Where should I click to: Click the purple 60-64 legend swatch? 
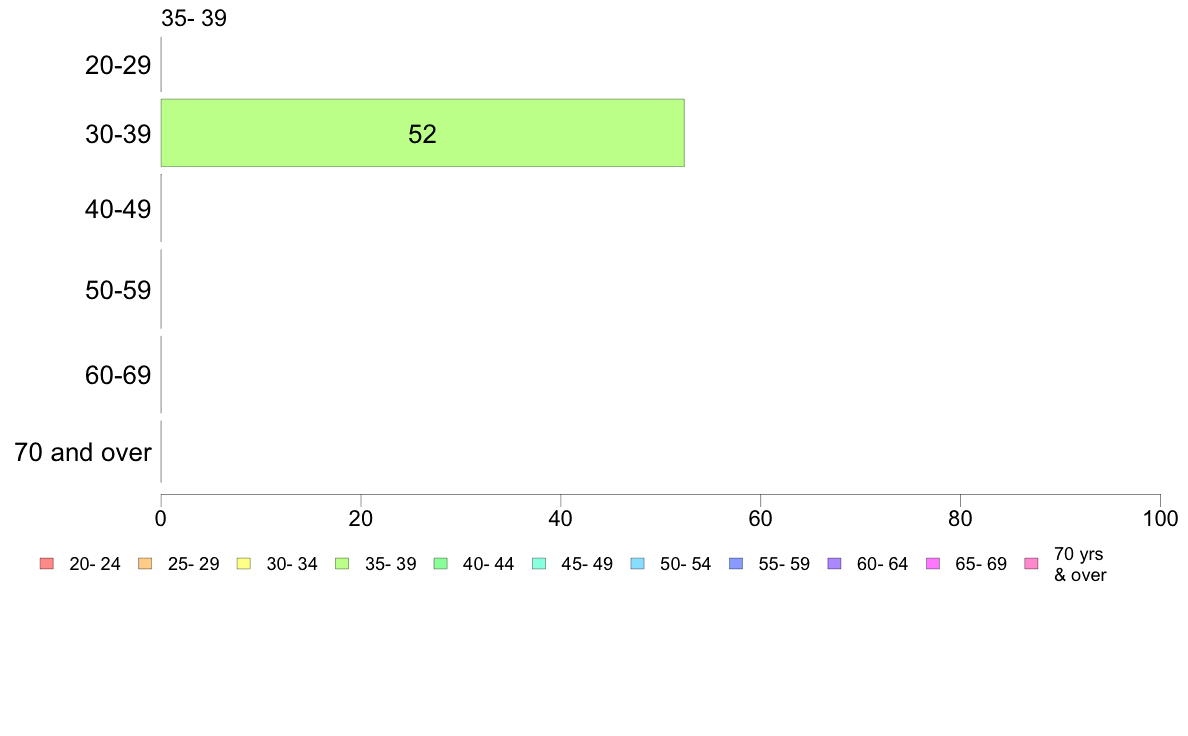[x=834, y=563]
